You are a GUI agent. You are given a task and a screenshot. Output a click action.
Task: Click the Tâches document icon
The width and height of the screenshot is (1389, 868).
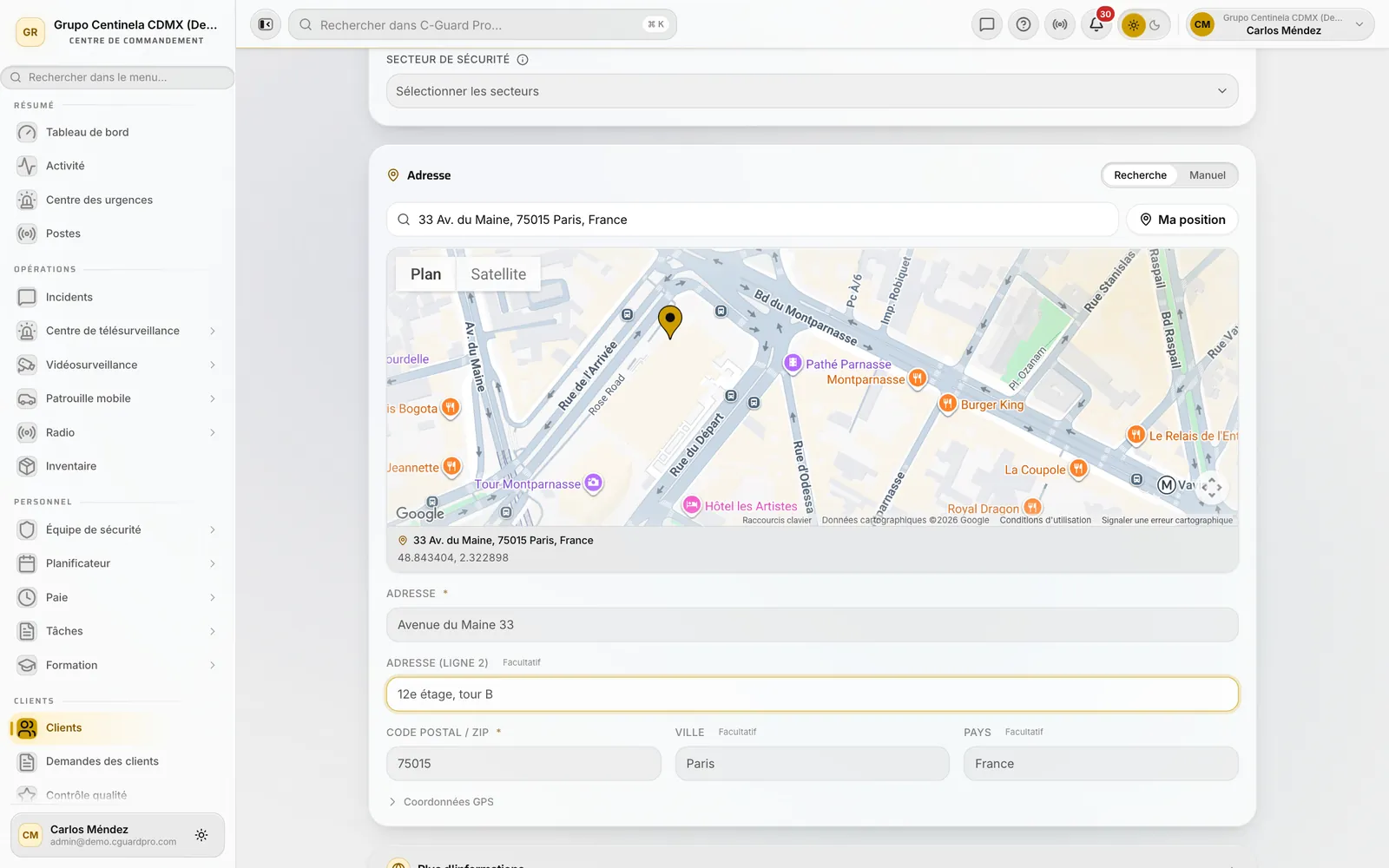pyautogui.click(x=27, y=631)
